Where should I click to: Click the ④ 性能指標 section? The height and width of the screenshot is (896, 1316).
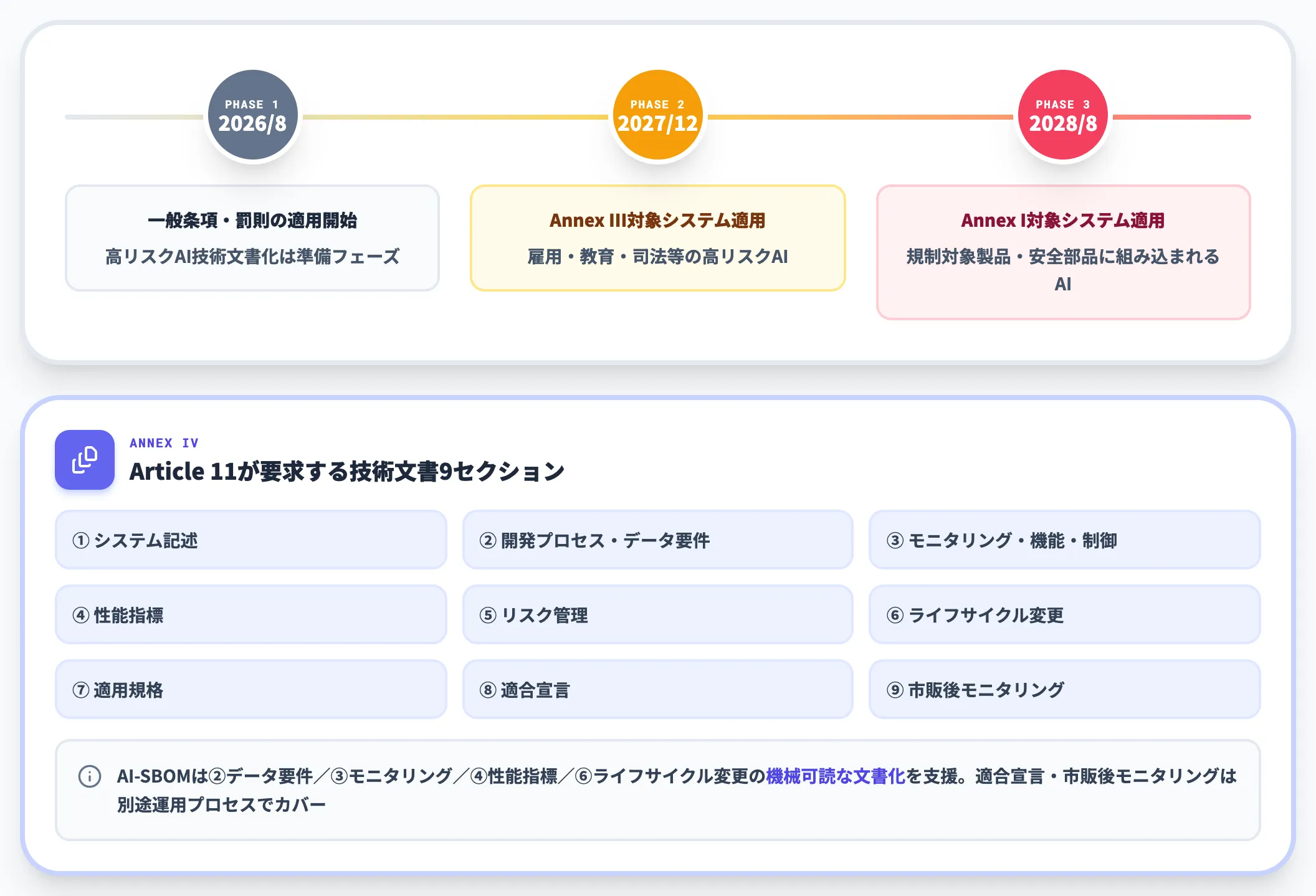pyautogui.click(x=251, y=614)
